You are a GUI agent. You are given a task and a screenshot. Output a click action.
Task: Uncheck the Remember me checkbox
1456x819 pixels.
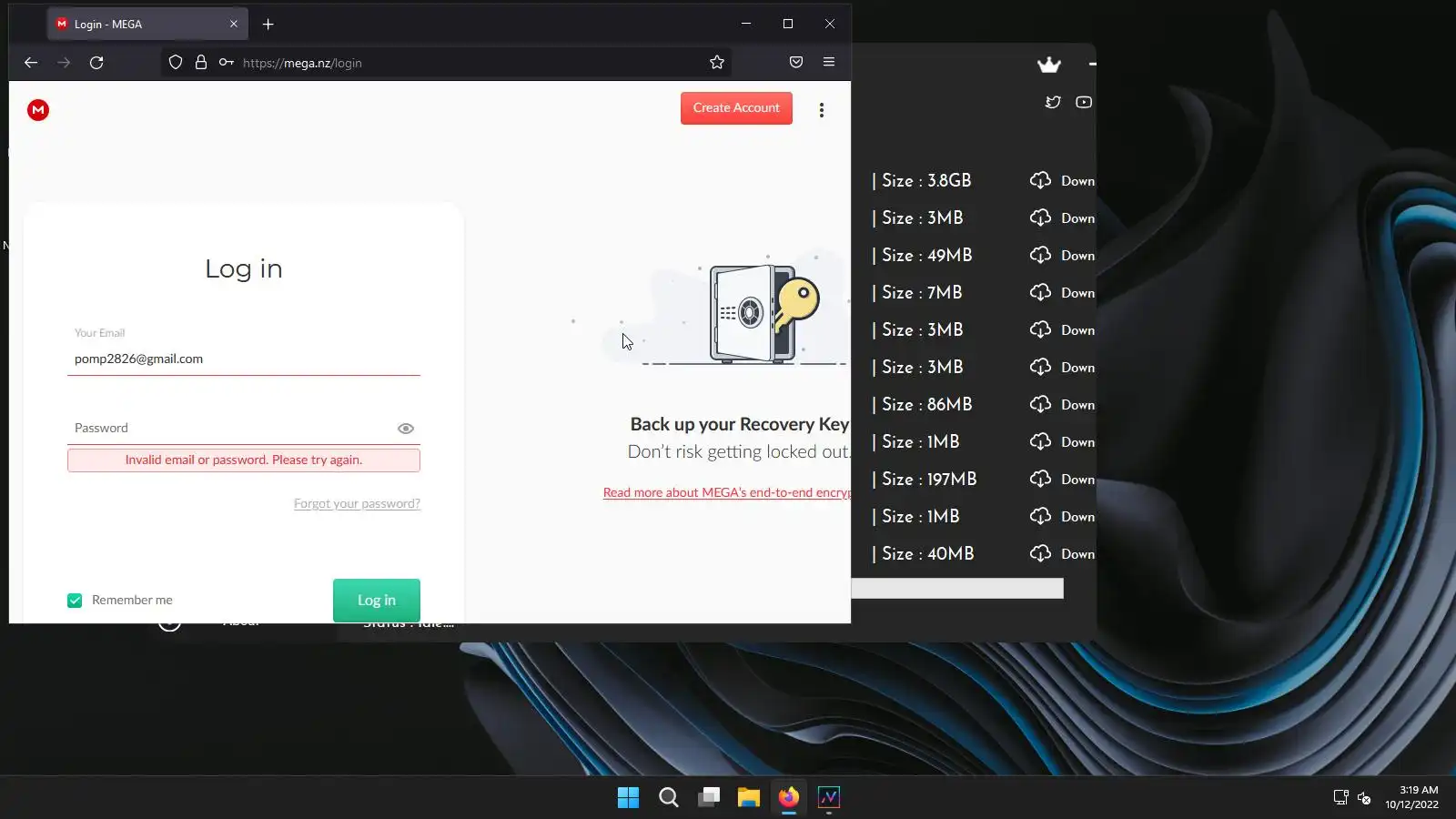click(75, 601)
